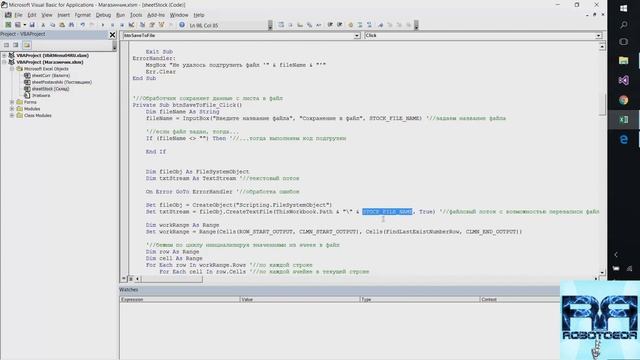Click the Break pause icon in toolbar
The height and width of the screenshot is (360, 640).
tap(112, 25)
